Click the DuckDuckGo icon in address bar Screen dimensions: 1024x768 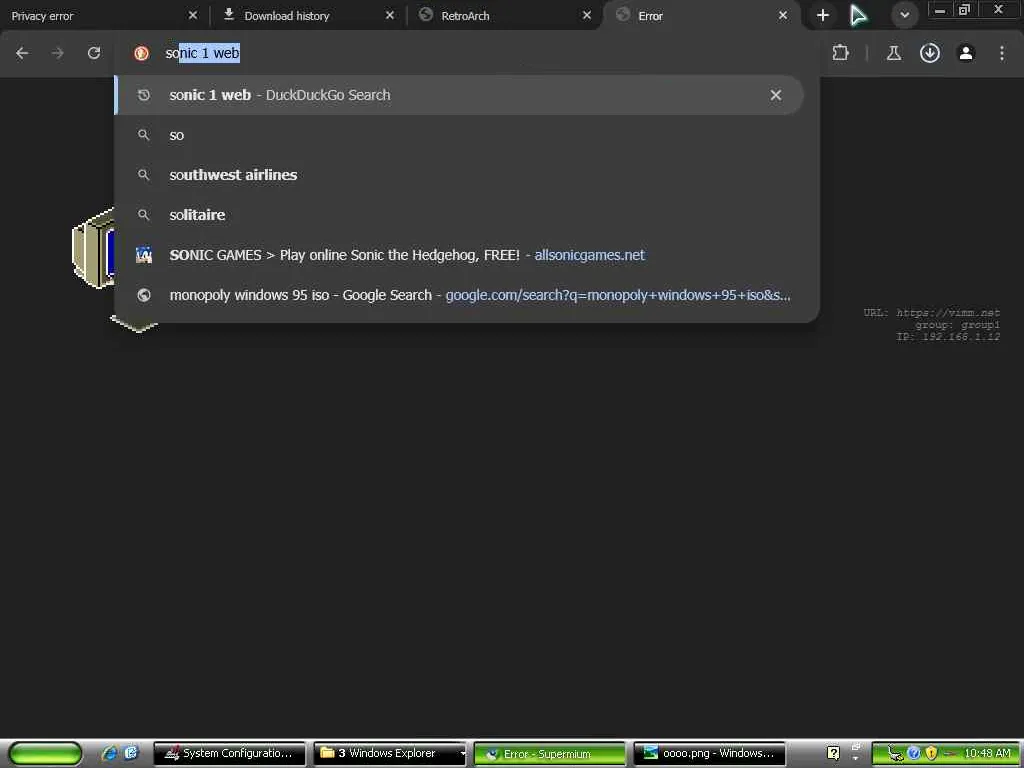click(141, 54)
